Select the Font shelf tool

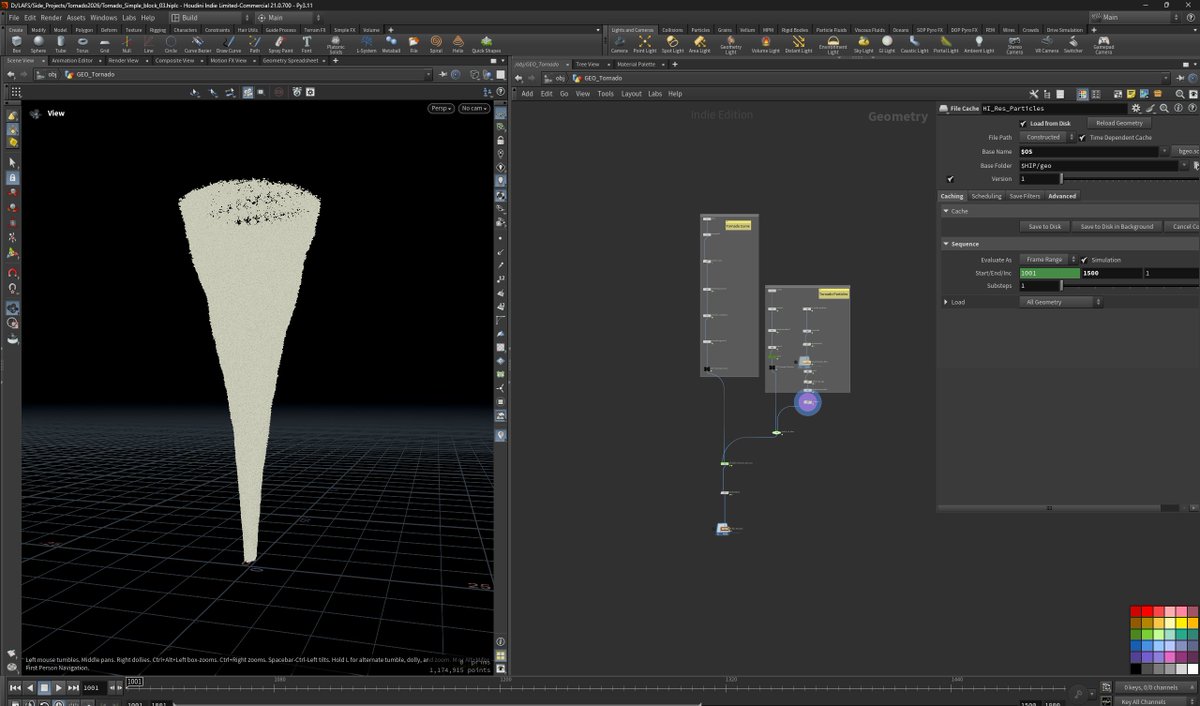307,43
